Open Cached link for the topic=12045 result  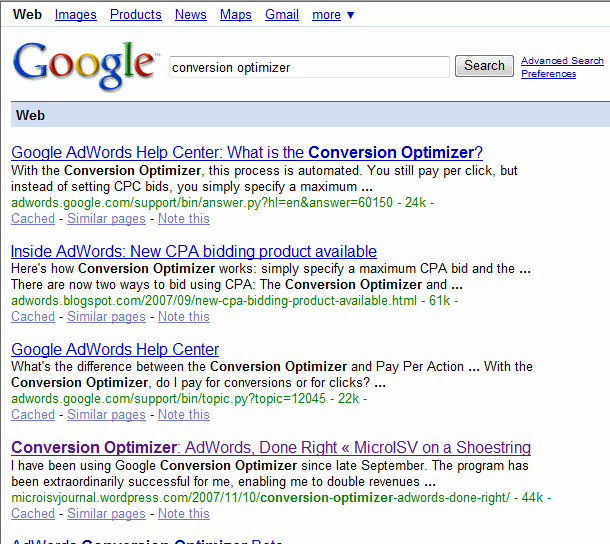33,414
